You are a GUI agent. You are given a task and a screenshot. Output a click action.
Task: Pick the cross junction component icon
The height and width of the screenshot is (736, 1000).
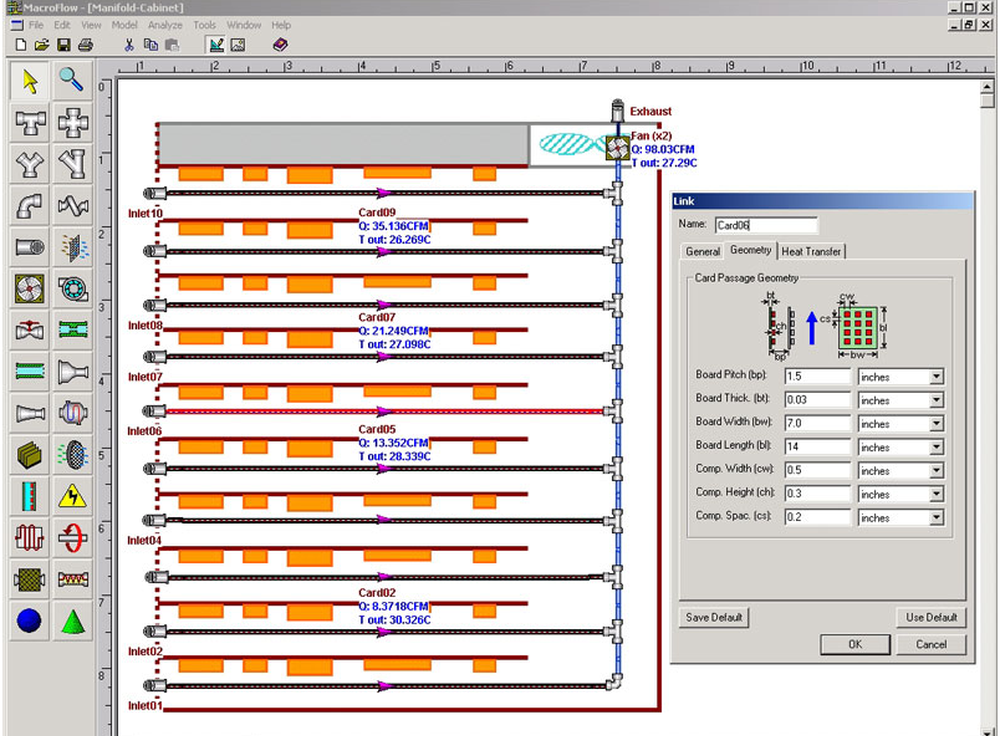point(72,122)
